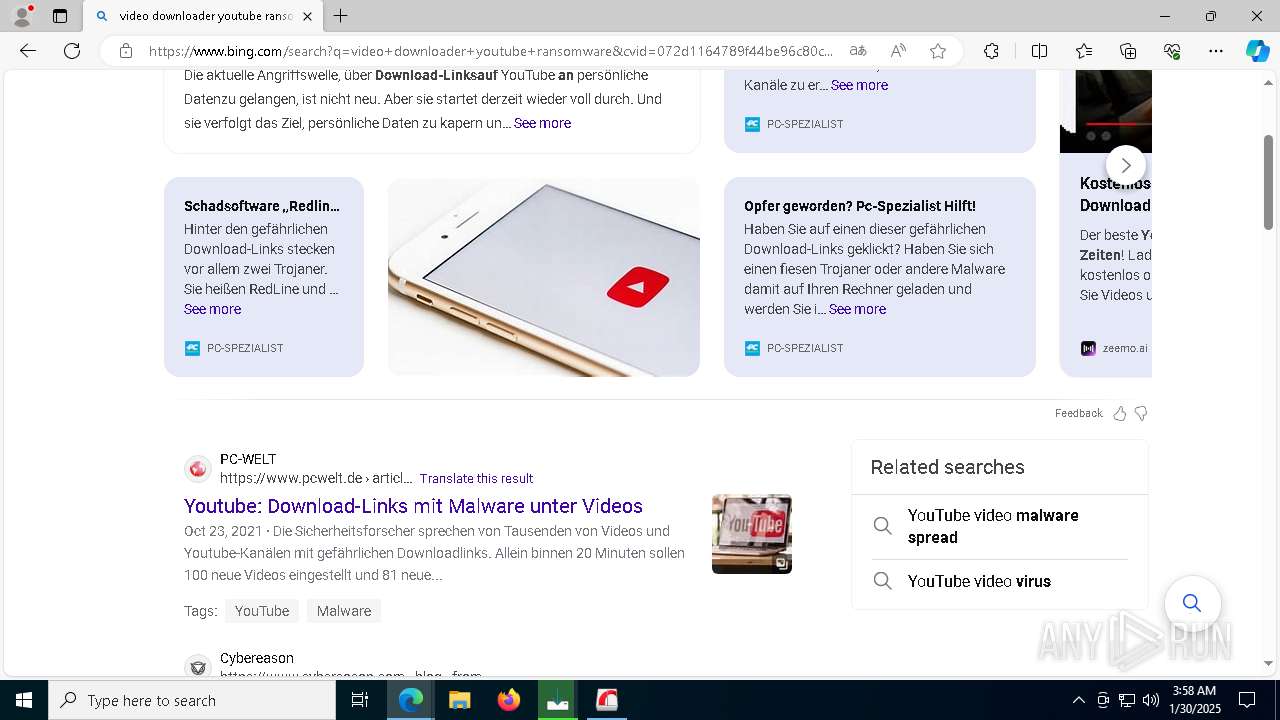Select the video downloader youtube ransomware tab
This screenshot has height=720, width=1280.
[202, 16]
